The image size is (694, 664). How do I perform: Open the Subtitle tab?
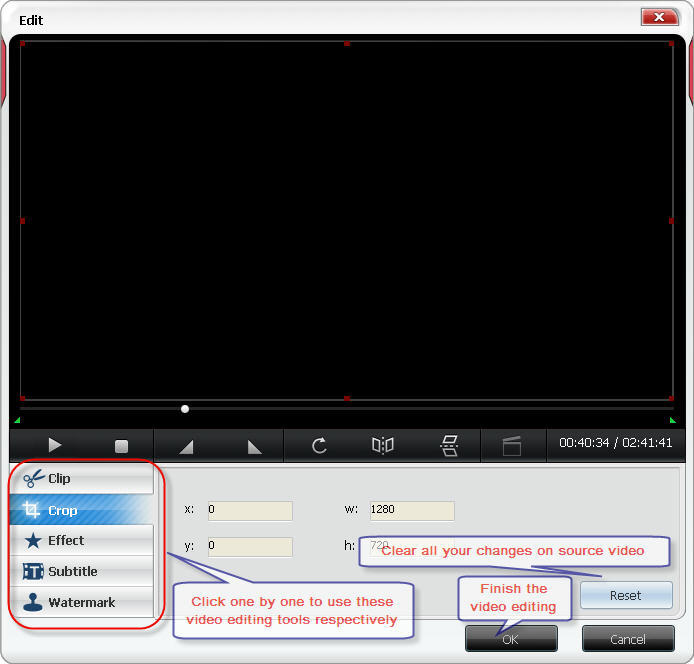[81, 571]
